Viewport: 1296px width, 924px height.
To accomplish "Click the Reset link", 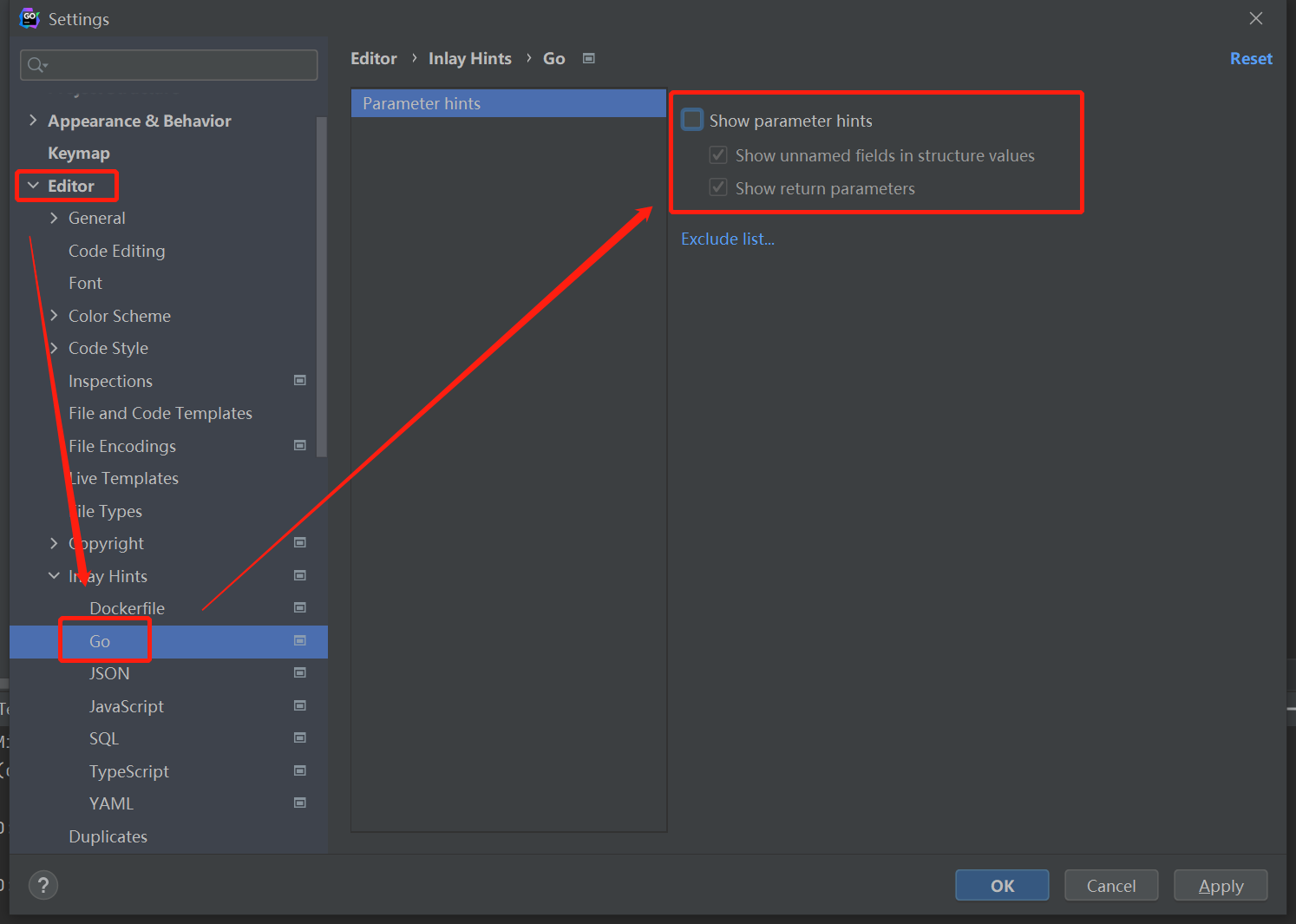I will coord(1251,58).
